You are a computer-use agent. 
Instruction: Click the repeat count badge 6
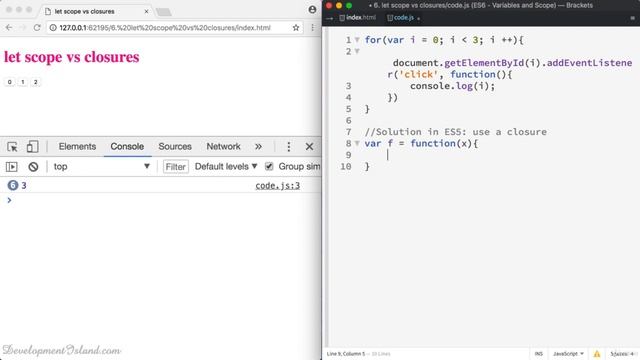coord(13,185)
